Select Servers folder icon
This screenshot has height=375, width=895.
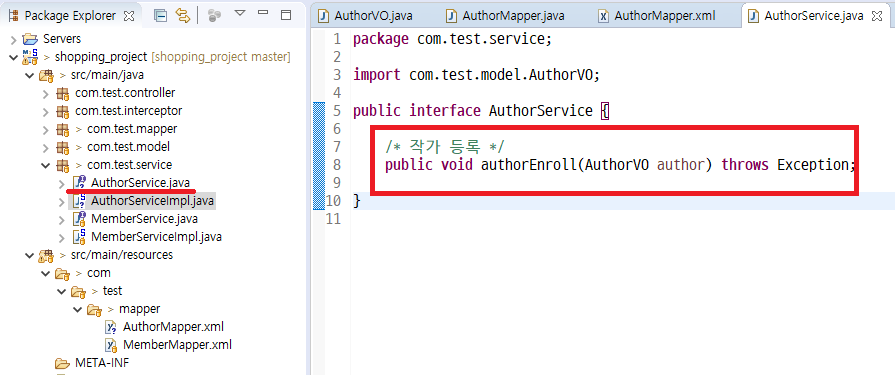[30, 39]
